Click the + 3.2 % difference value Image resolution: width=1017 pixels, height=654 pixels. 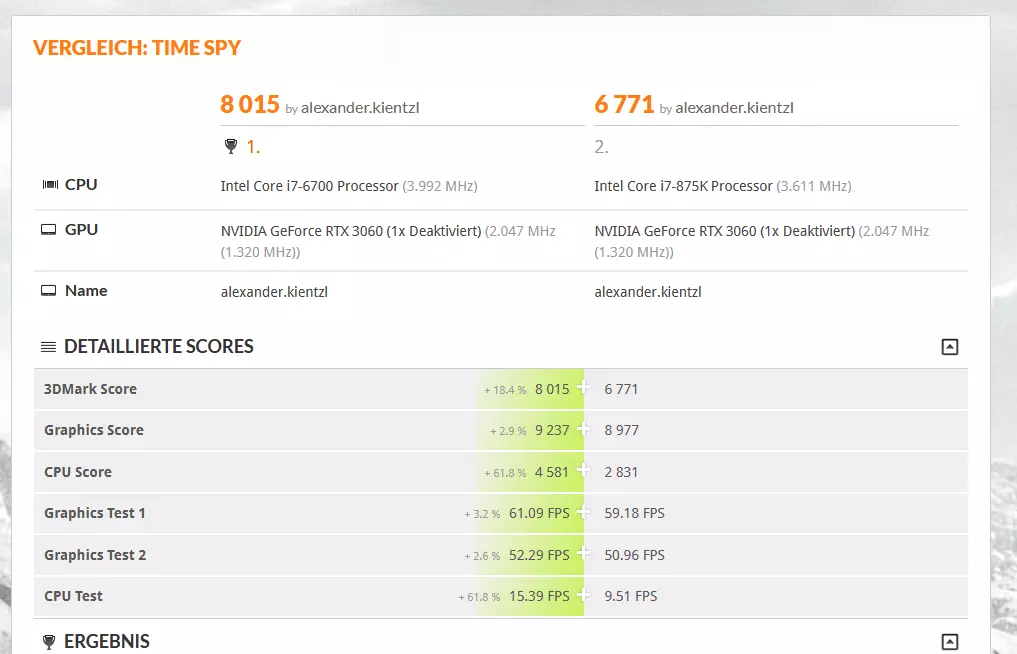coord(482,514)
